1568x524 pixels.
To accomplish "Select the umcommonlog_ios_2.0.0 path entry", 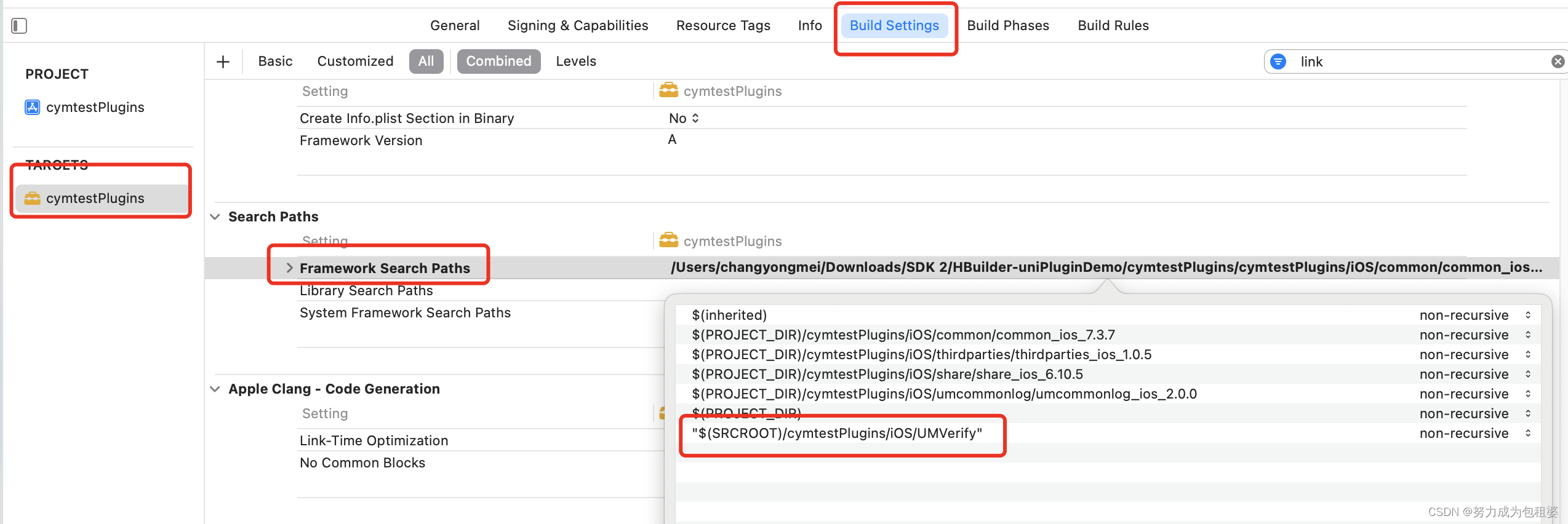I will point(945,394).
